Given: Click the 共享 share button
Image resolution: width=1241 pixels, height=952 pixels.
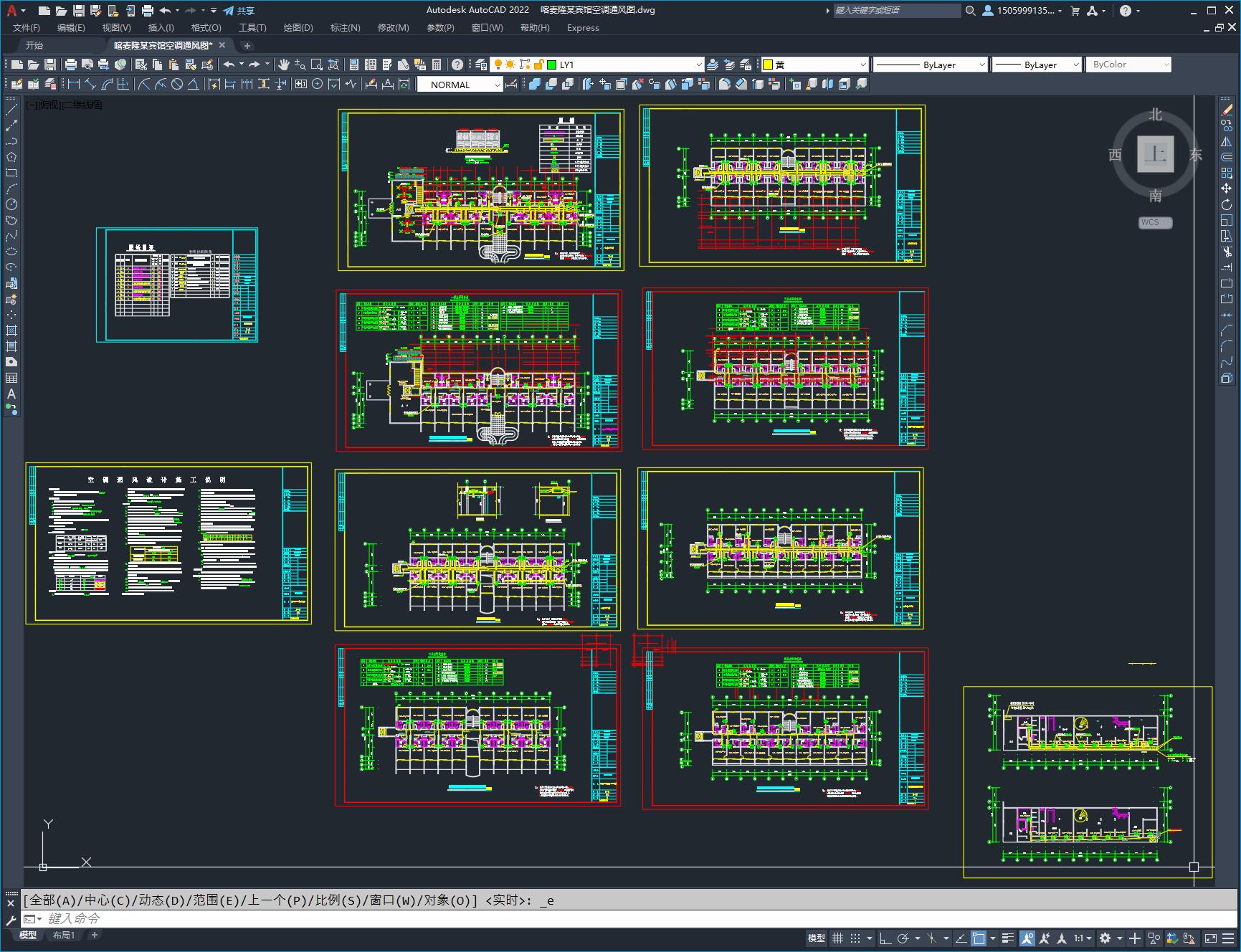Looking at the screenshot, I should [x=239, y=11].
